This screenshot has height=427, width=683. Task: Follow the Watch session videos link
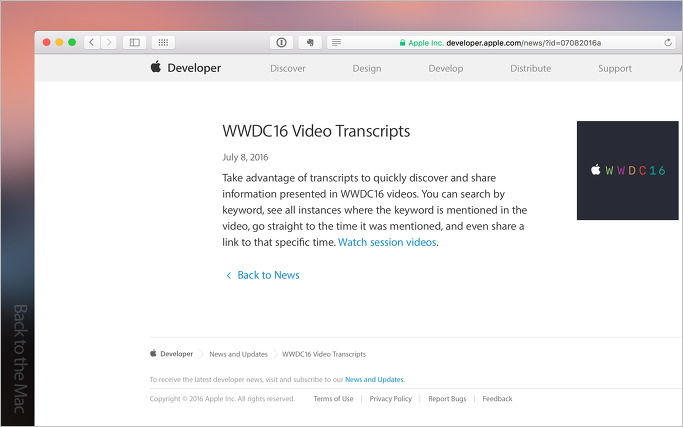[x=387, y=242]
